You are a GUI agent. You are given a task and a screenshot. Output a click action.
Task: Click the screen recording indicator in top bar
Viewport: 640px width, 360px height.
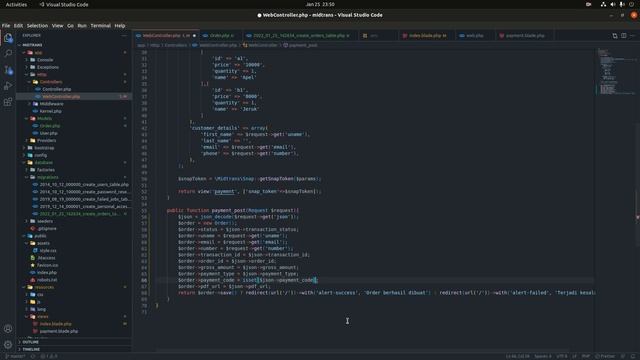(589, 4)
